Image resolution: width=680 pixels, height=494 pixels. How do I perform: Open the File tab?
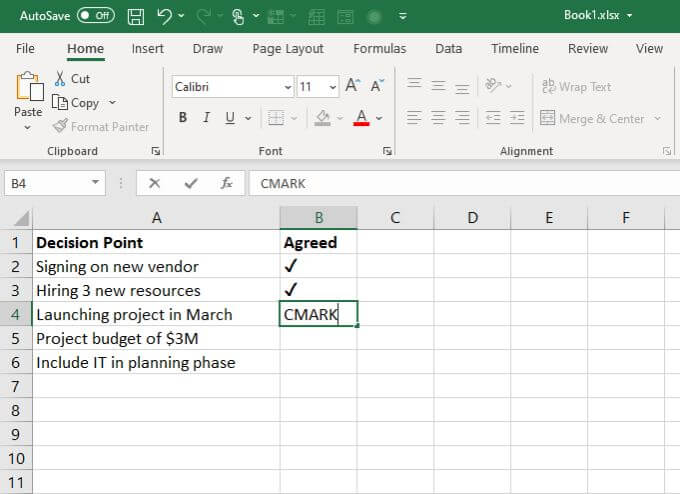(25, 49)
